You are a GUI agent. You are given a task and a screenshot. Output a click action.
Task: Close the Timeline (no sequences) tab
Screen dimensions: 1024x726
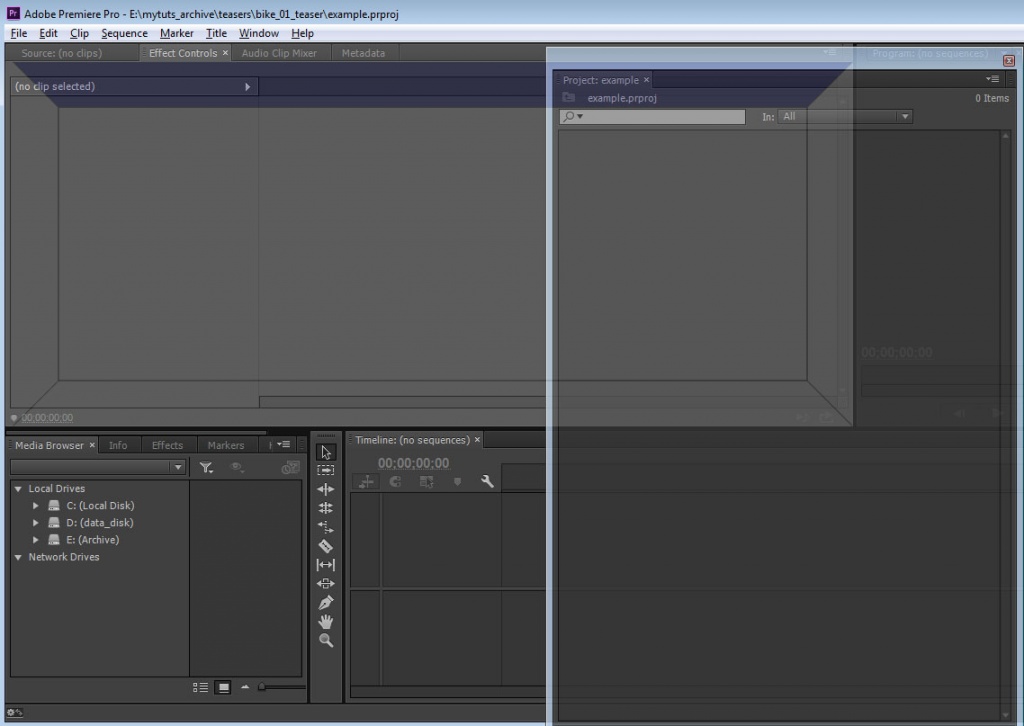tap(477, 440)
